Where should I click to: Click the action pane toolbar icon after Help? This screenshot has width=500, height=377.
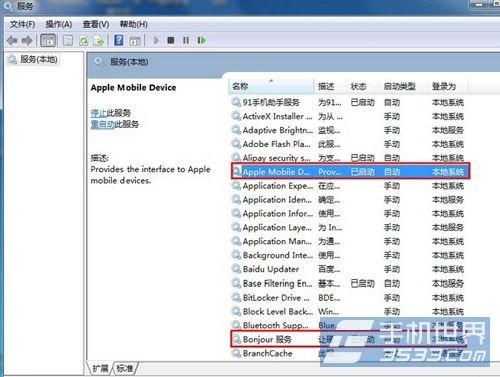135,41
